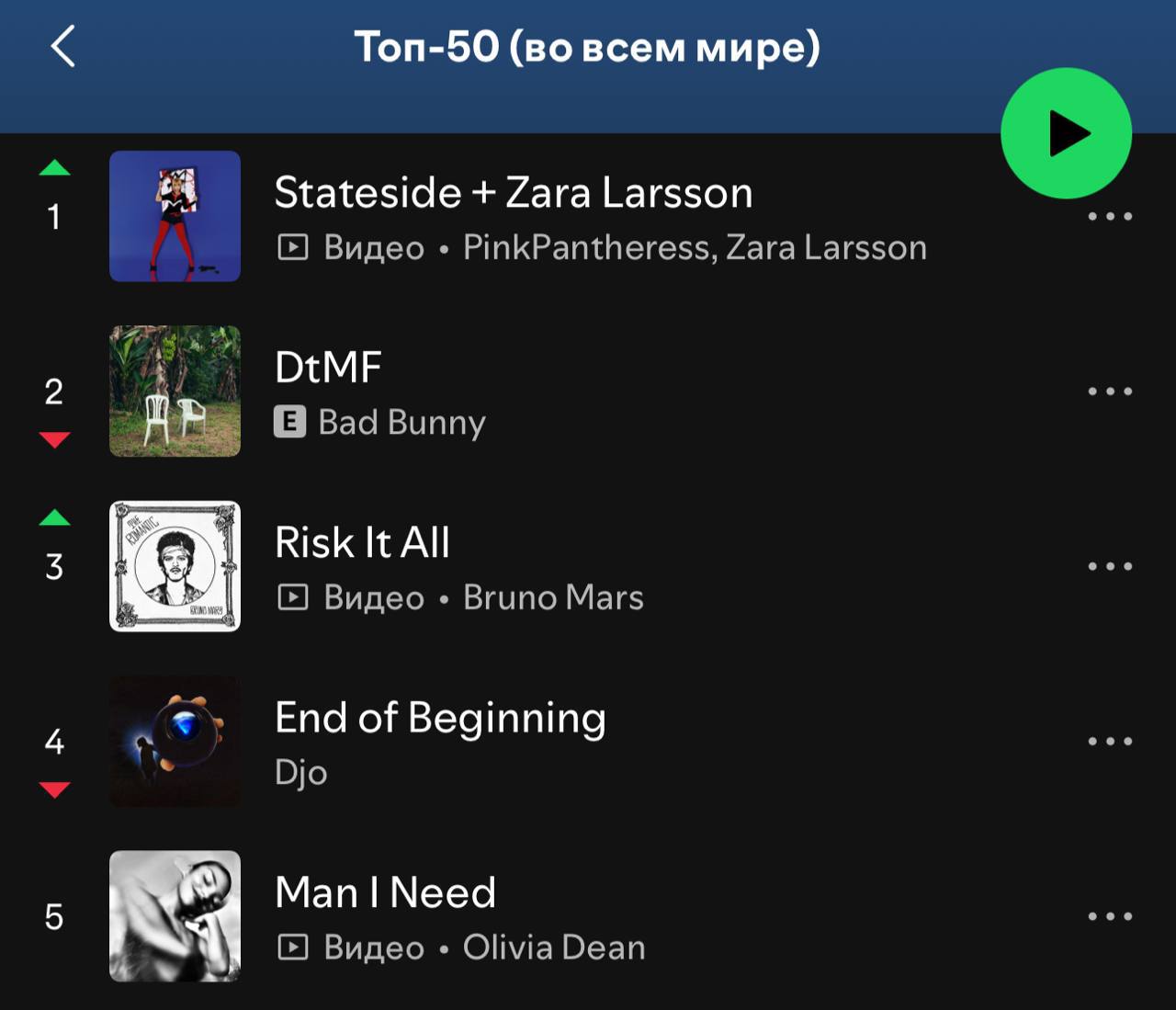
Task: Click the Топ-50 (во всем мире) playlist title
Action: (x=587, y=47)
